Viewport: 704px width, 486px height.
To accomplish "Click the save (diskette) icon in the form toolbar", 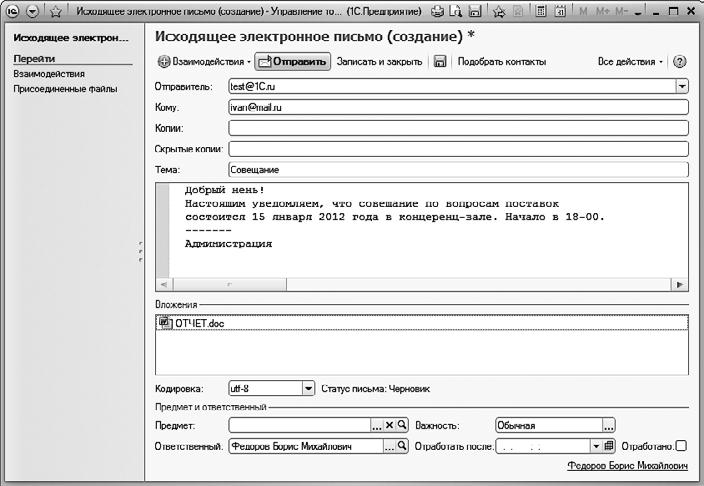I will [x=440, y=62].
